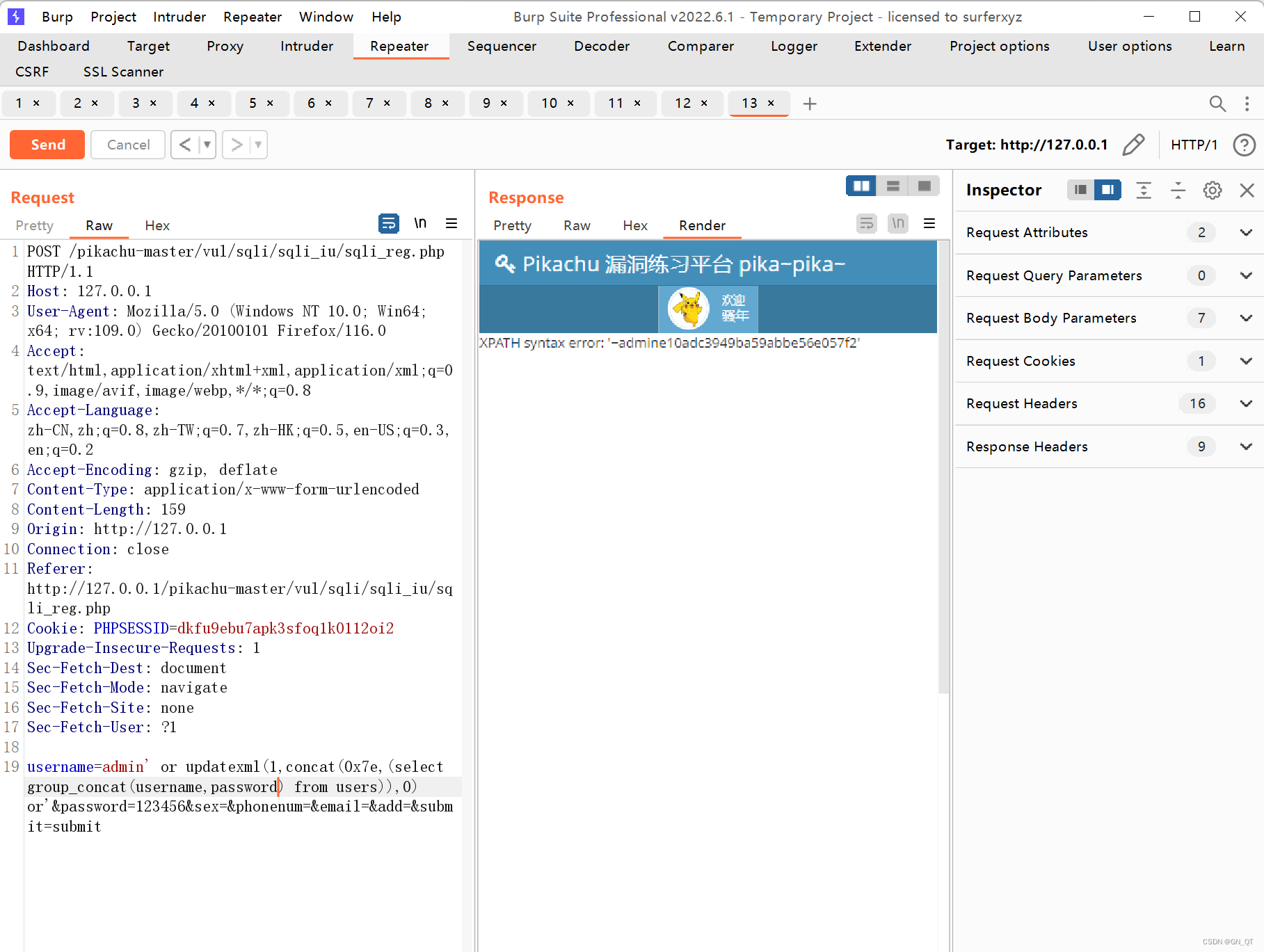This screenshot has width=1264, height=952.
Task: Toggle response word wrap icon
Action: [x=866, y=223]
